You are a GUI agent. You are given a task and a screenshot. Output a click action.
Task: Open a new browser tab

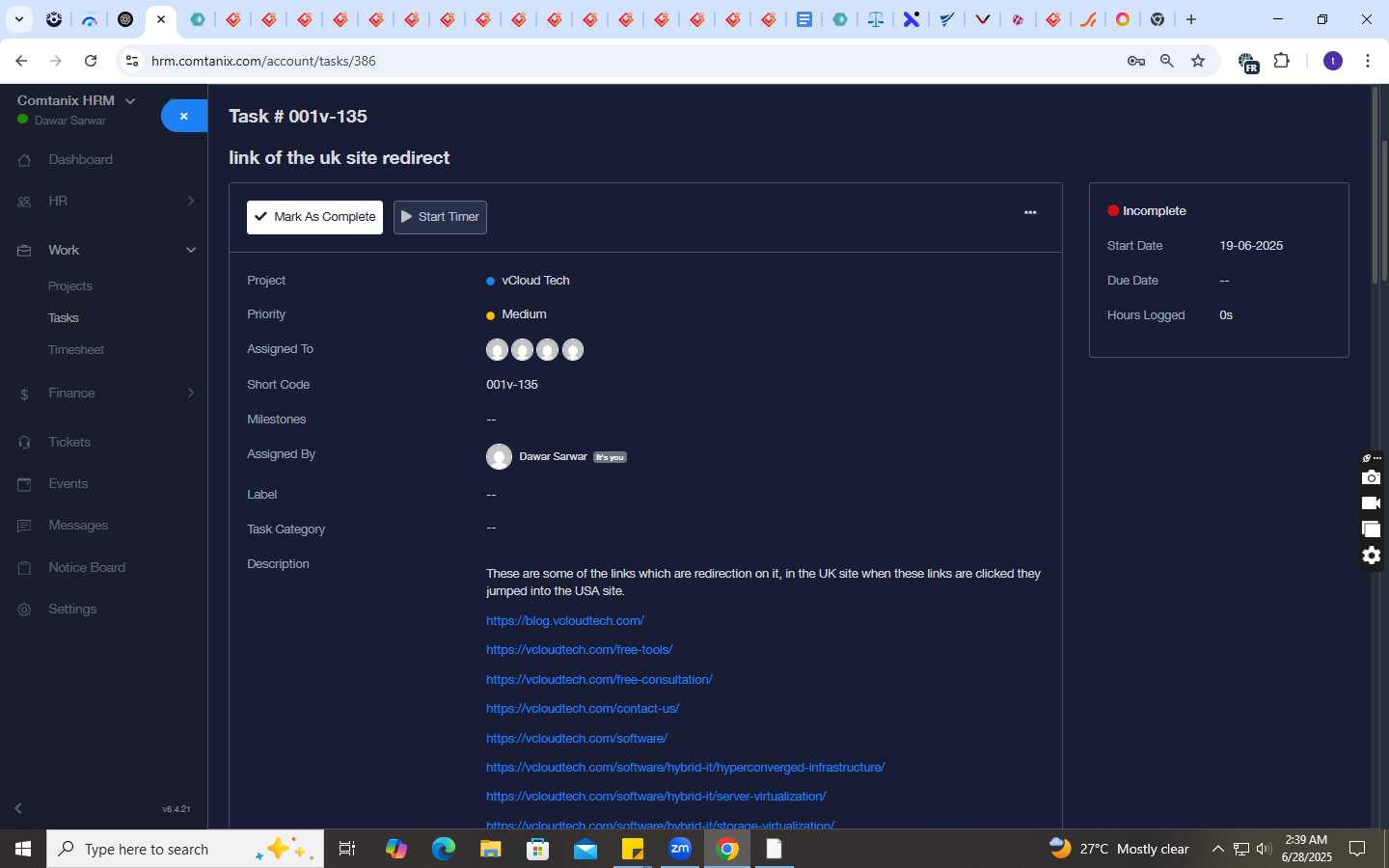click(x=1191, y=19)
